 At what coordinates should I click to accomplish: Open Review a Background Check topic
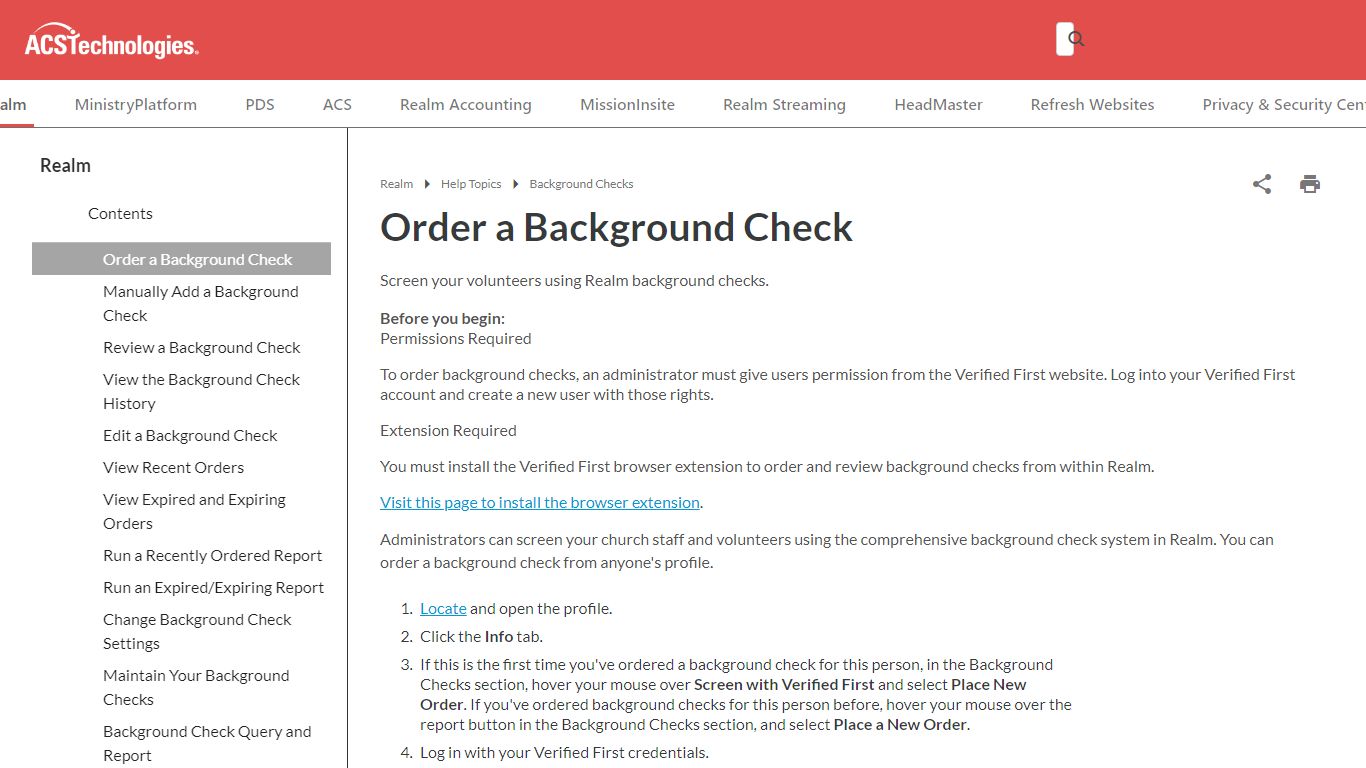point(202,347)
